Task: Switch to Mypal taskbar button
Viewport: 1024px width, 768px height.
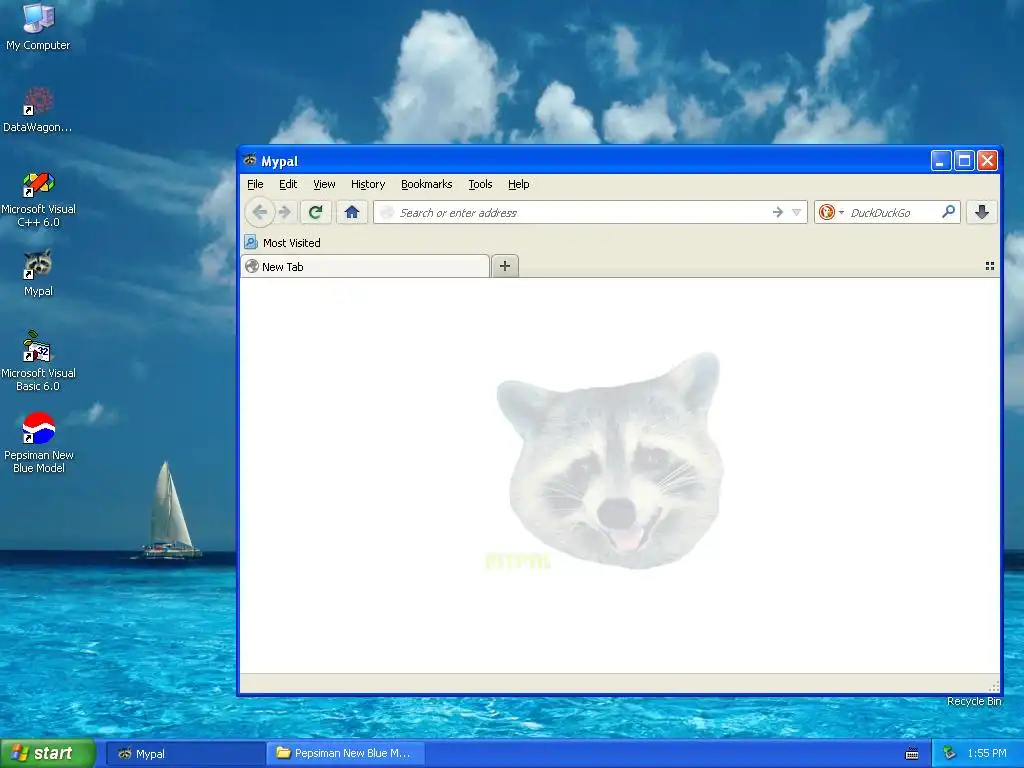Action: [x=185, y=754]
